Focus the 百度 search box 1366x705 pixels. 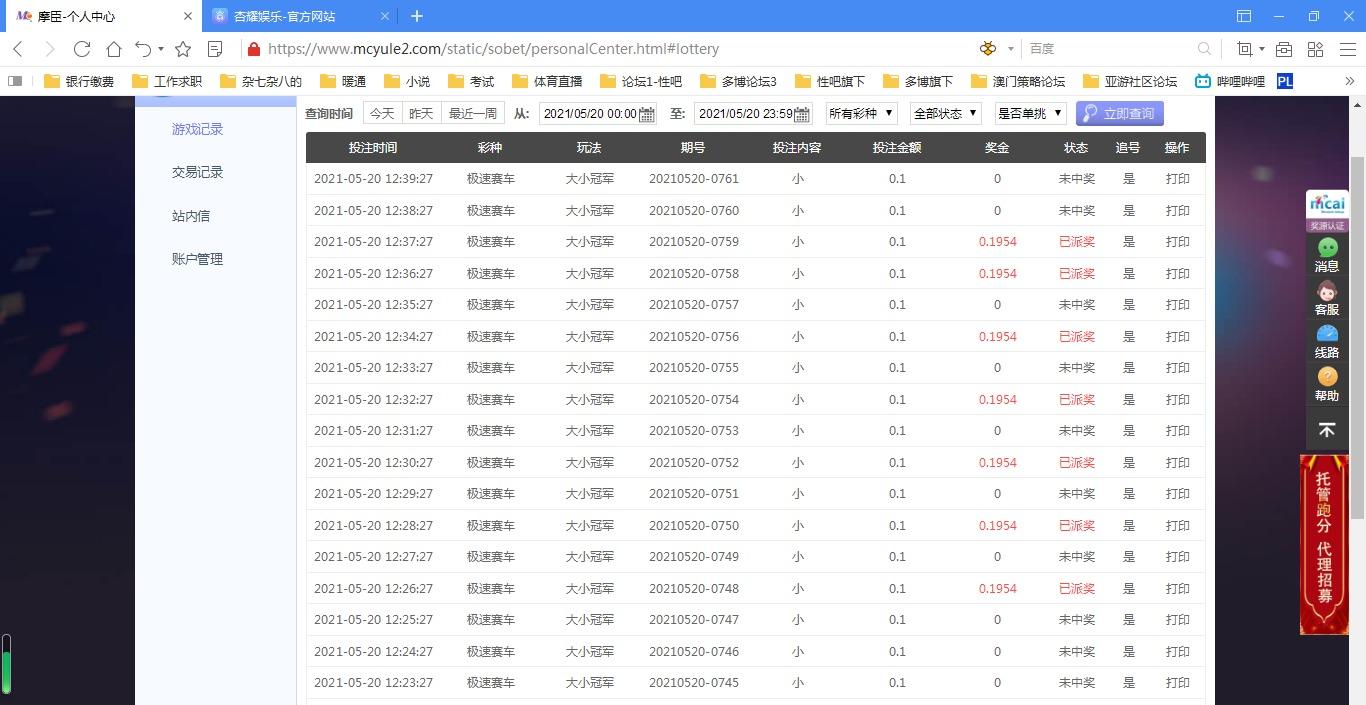pyautogui.click(x=1110, y=48)
